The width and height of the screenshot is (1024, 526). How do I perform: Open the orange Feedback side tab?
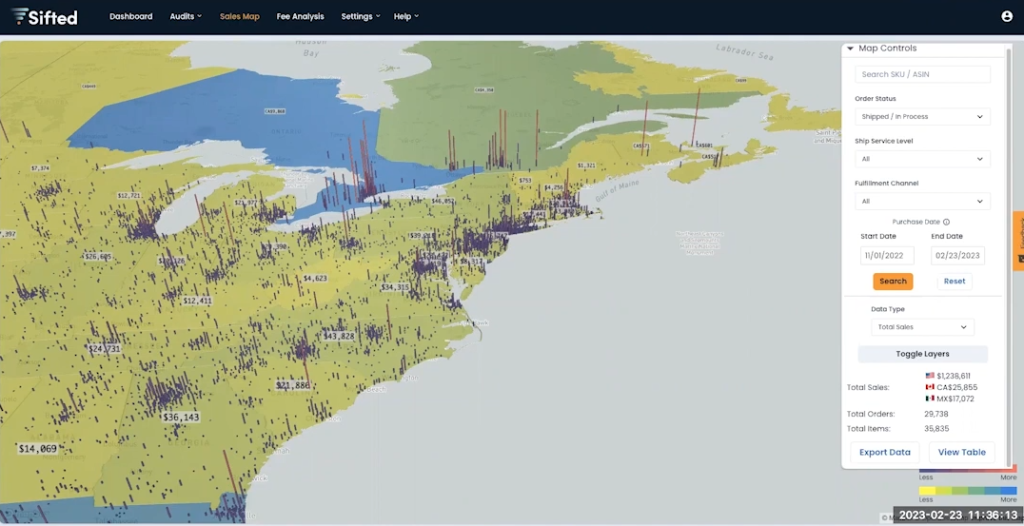coord(1018,241)
